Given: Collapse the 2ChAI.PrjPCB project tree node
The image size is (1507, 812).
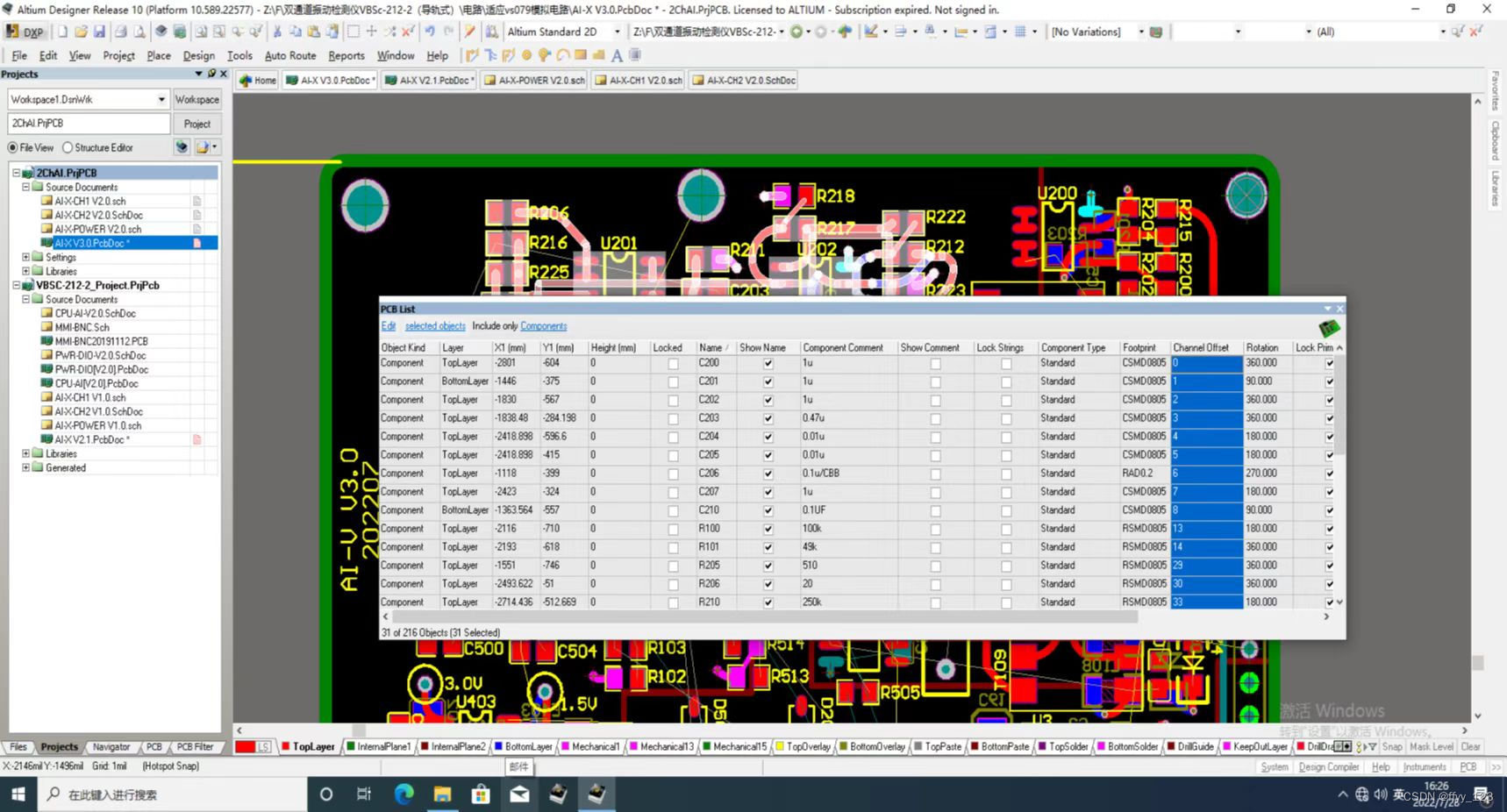Looking at the screenshot, I should (x=16, y=173).
